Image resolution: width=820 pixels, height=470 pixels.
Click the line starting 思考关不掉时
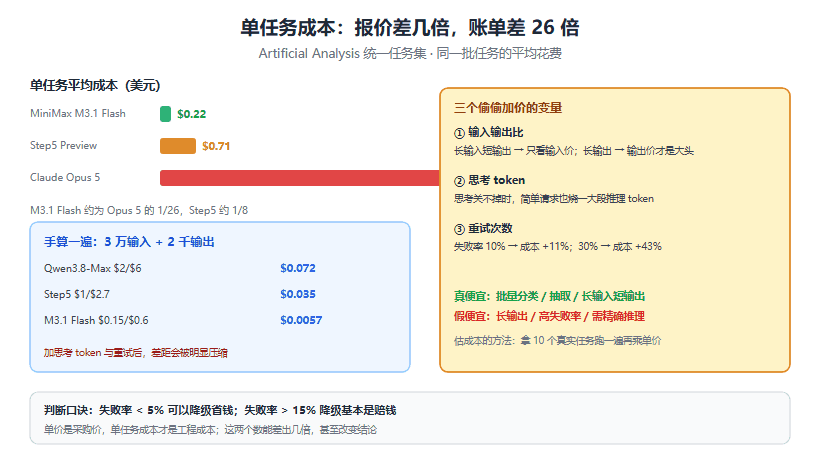[554, 199]
